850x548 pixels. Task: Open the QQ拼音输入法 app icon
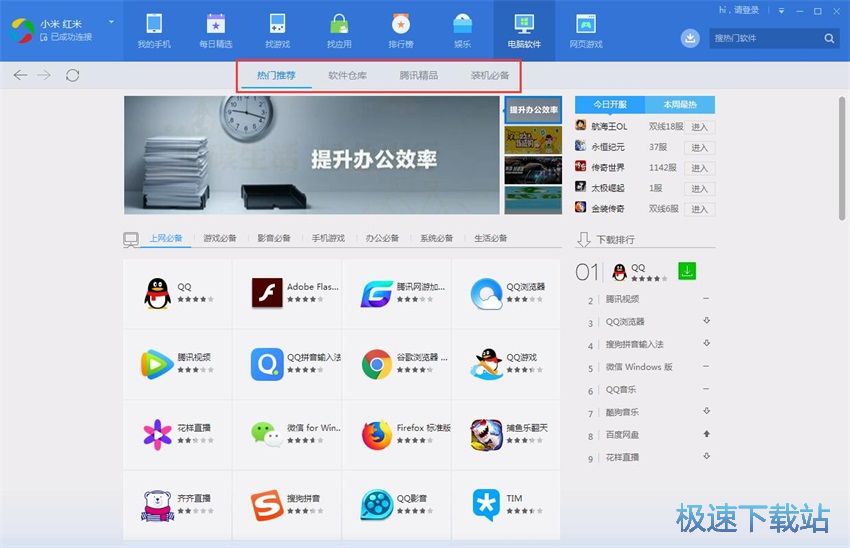click(267, 364)
